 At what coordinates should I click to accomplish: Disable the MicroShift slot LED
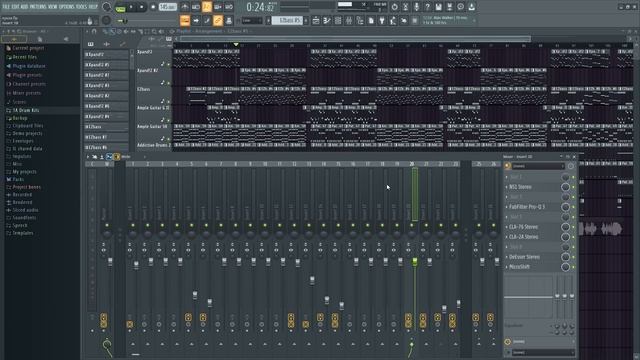coord(573,267)
